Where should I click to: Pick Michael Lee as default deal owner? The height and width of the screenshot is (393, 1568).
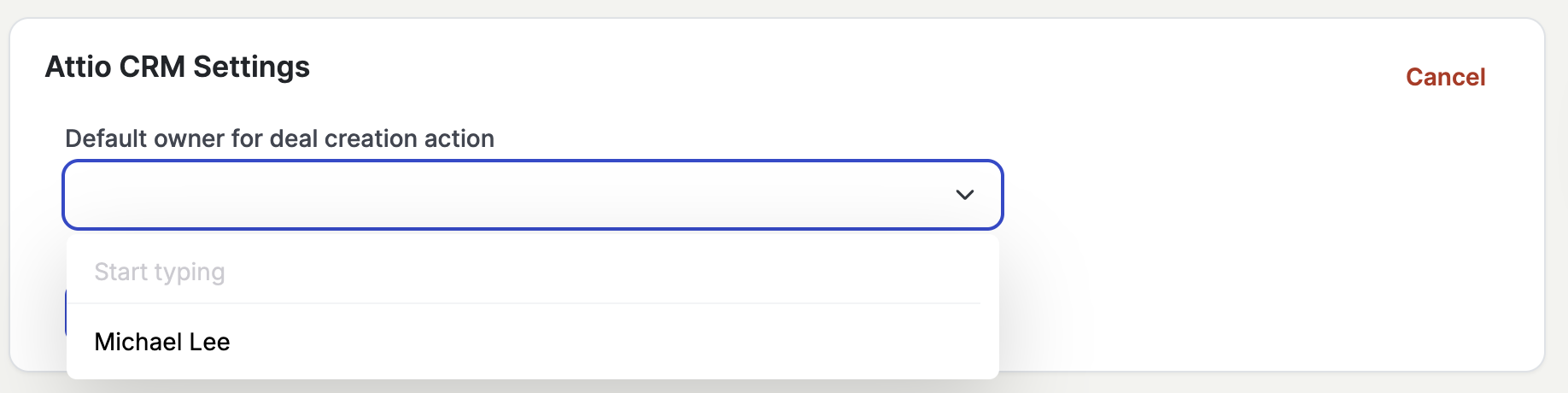[162, 342]
